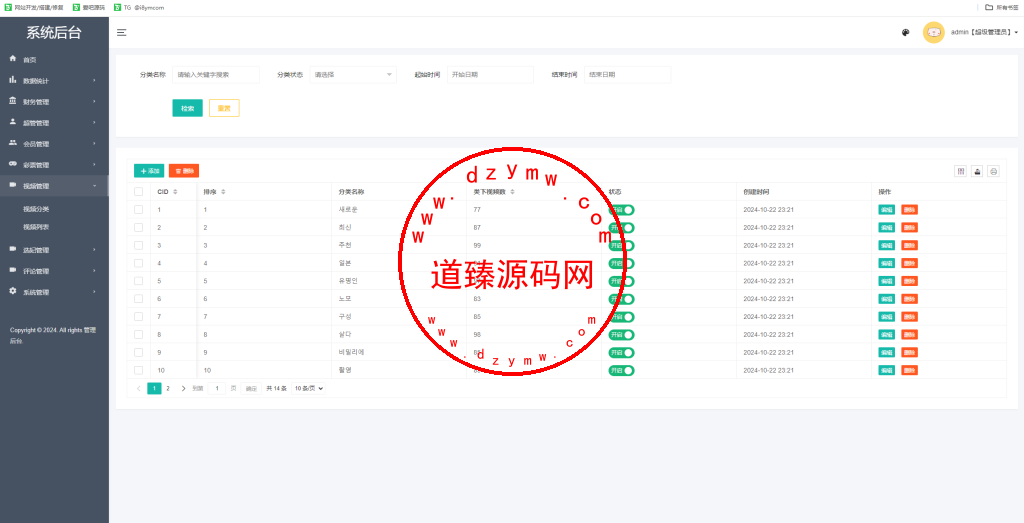The width and height of the screenshot is (1024, 523).
Task: Toggle status switch for CID 4 row
Action: pos(621,263)
